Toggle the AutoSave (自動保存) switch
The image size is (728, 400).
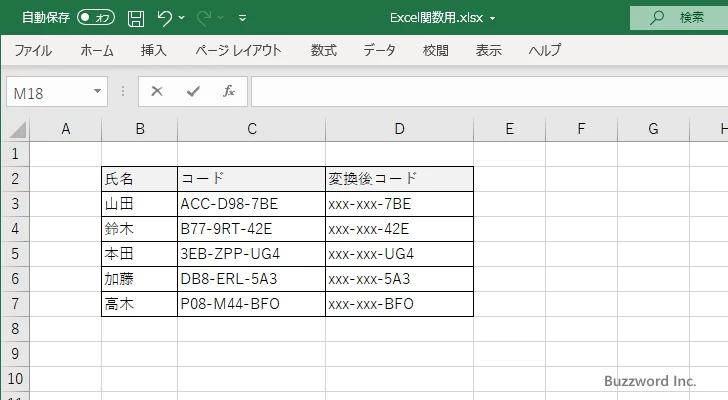click(96, 18)
